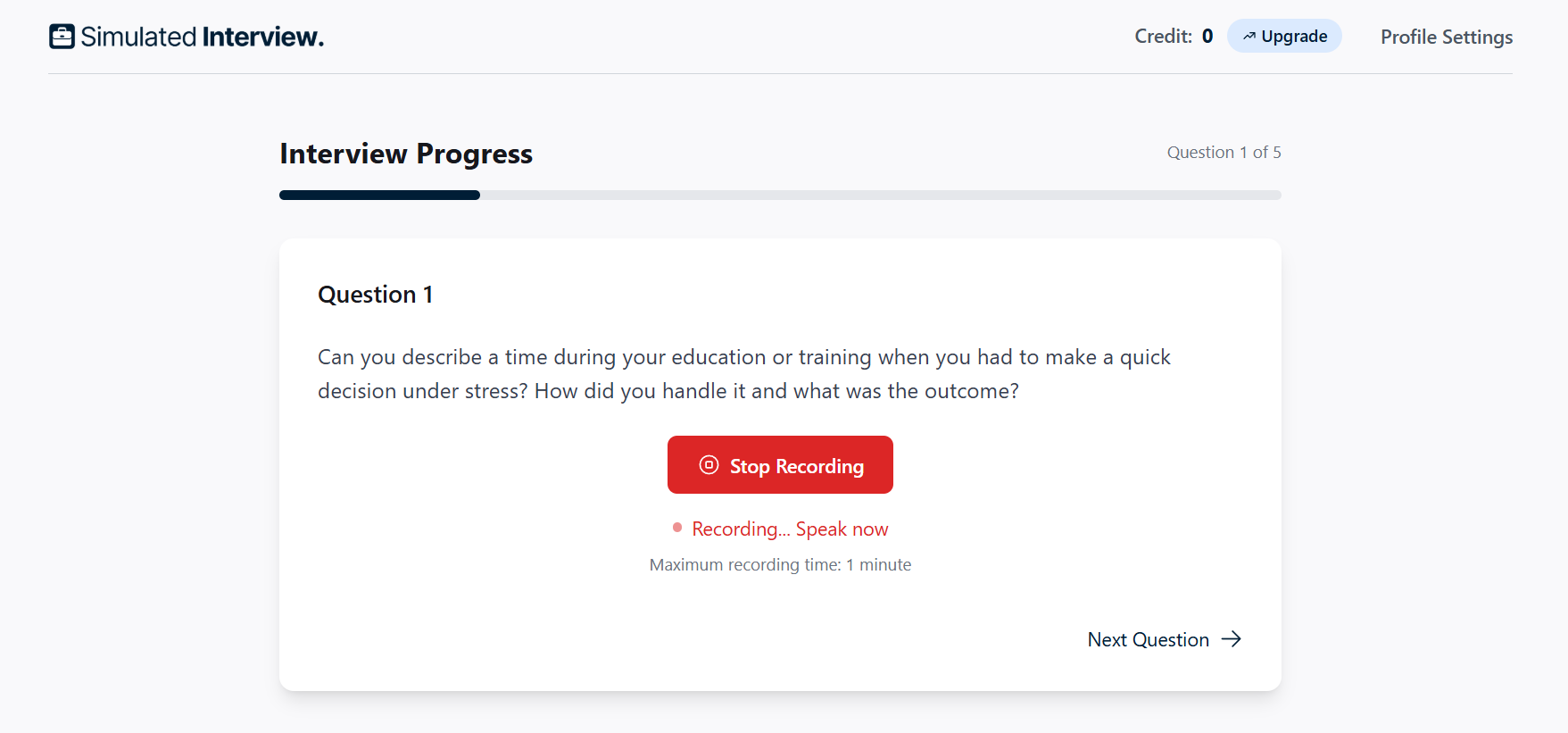Click the briefcase logo icon
Viewport: 1568px width, 733px height.
(x=62, y=37)
